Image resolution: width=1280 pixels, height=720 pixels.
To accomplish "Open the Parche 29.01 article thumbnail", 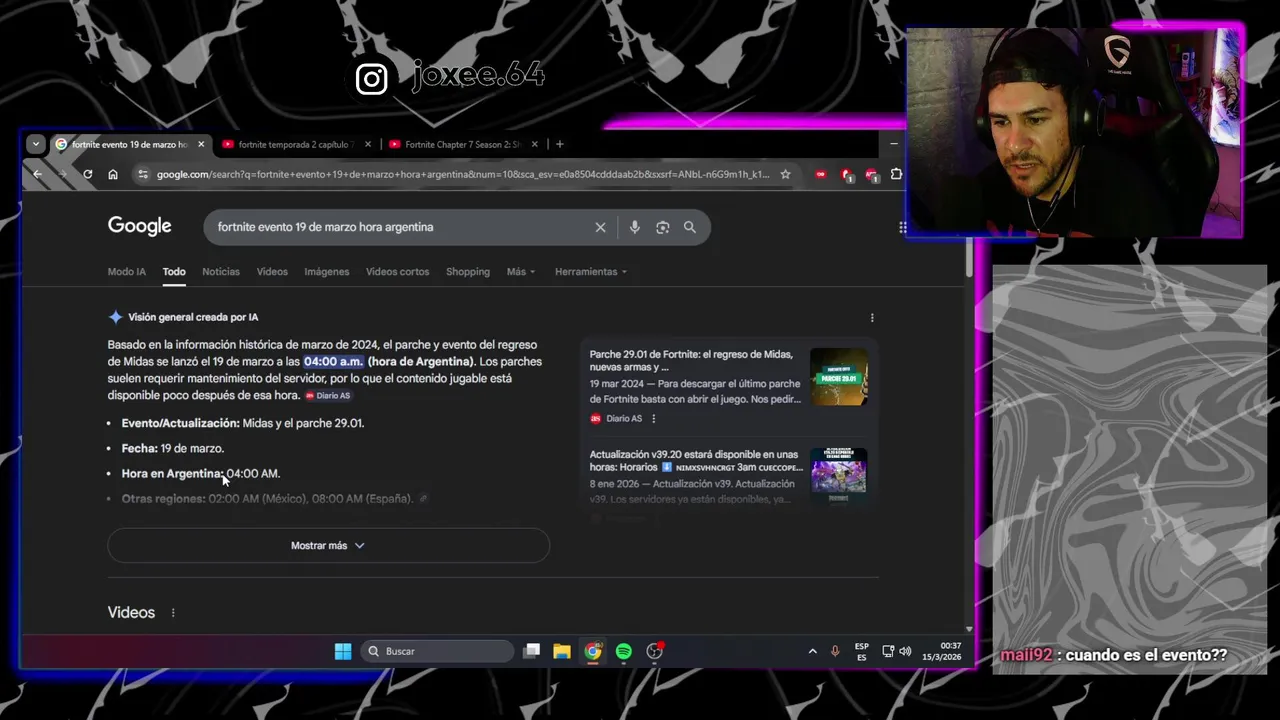I will coord(838,376).
